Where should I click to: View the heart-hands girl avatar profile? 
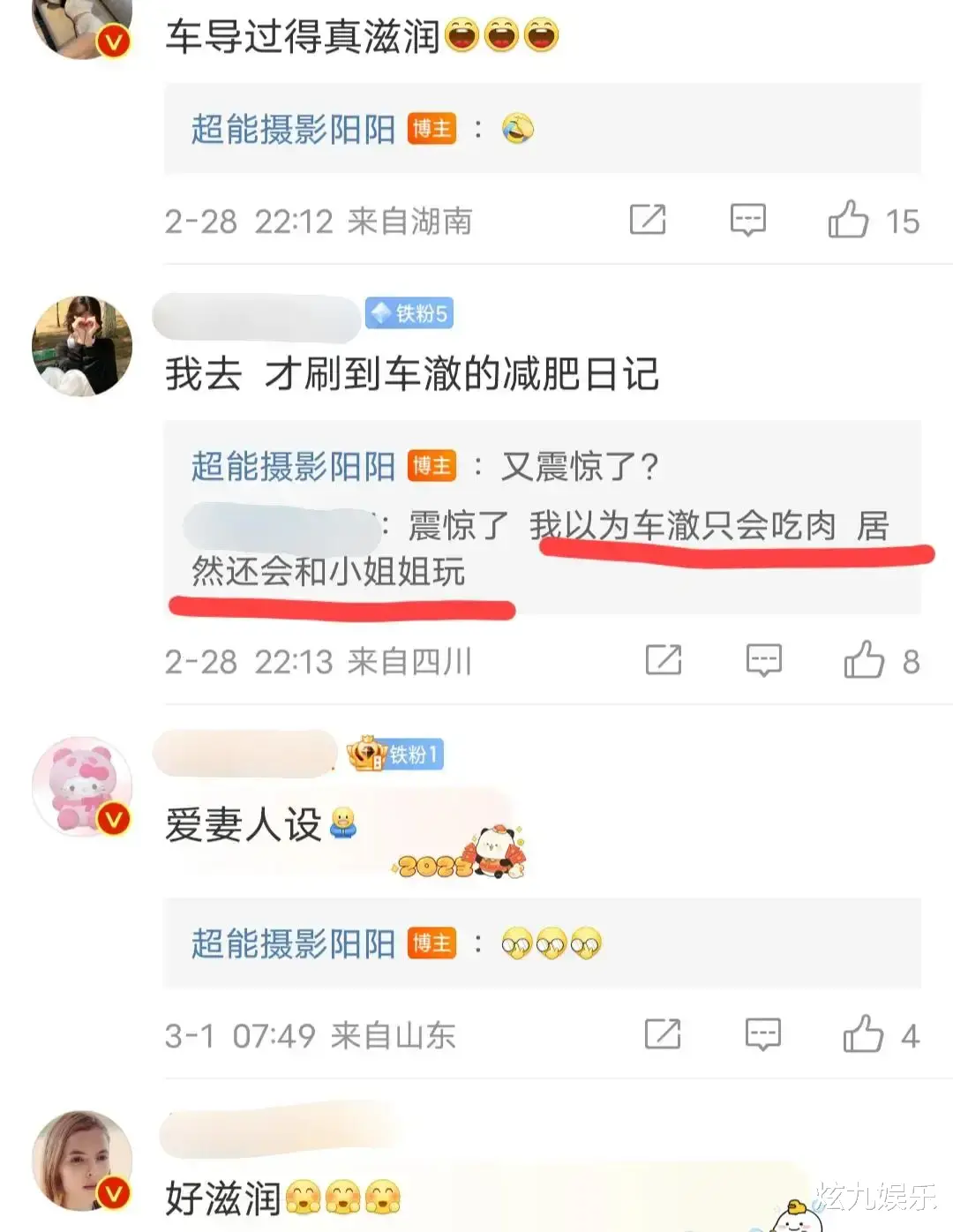(82, 346)
